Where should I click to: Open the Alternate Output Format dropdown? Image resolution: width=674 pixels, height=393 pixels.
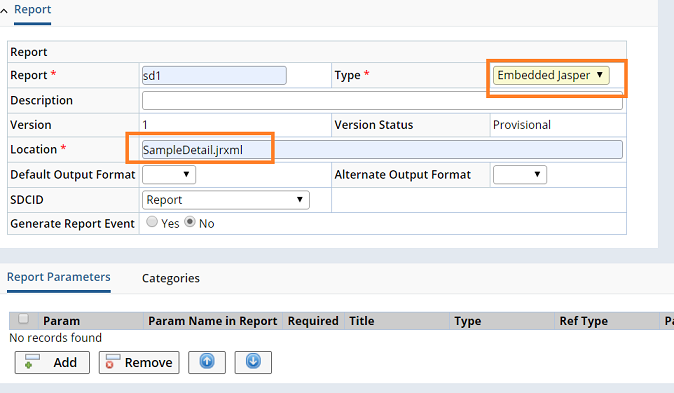tap(519, 175)
